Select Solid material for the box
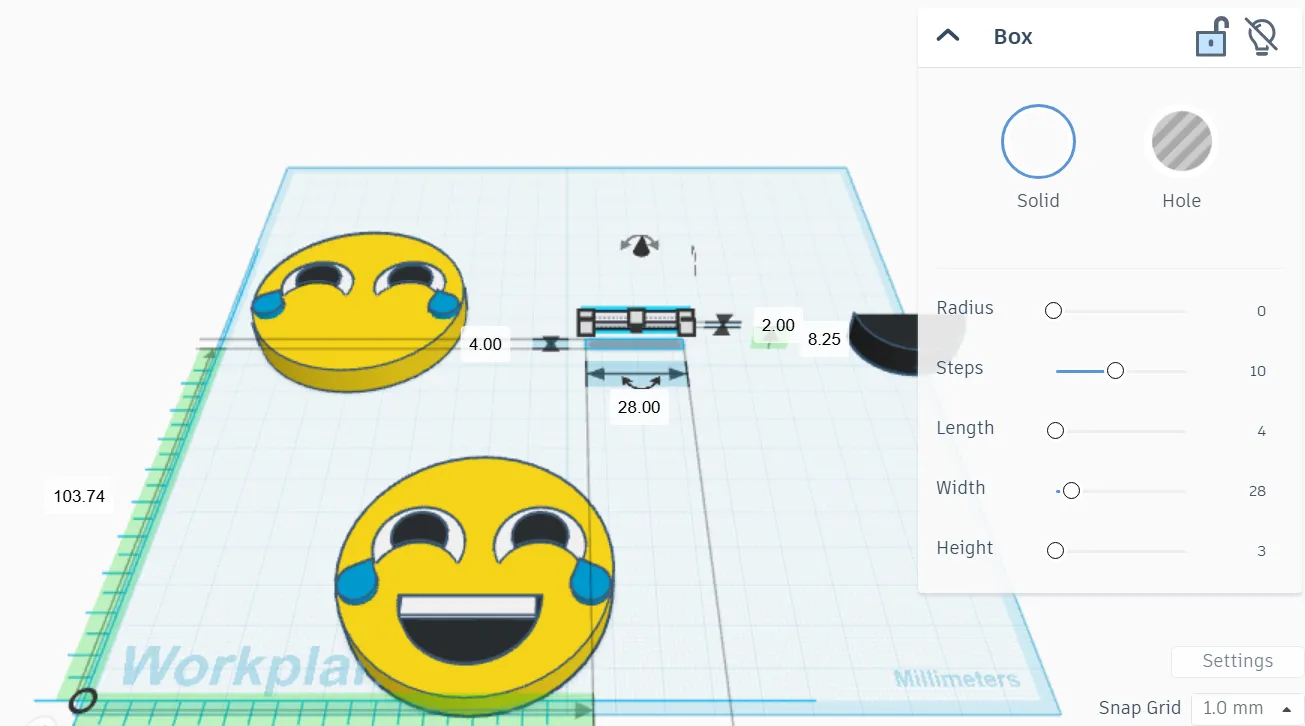Screen dimensions: 1305x726 click(x=1038, y=141)
